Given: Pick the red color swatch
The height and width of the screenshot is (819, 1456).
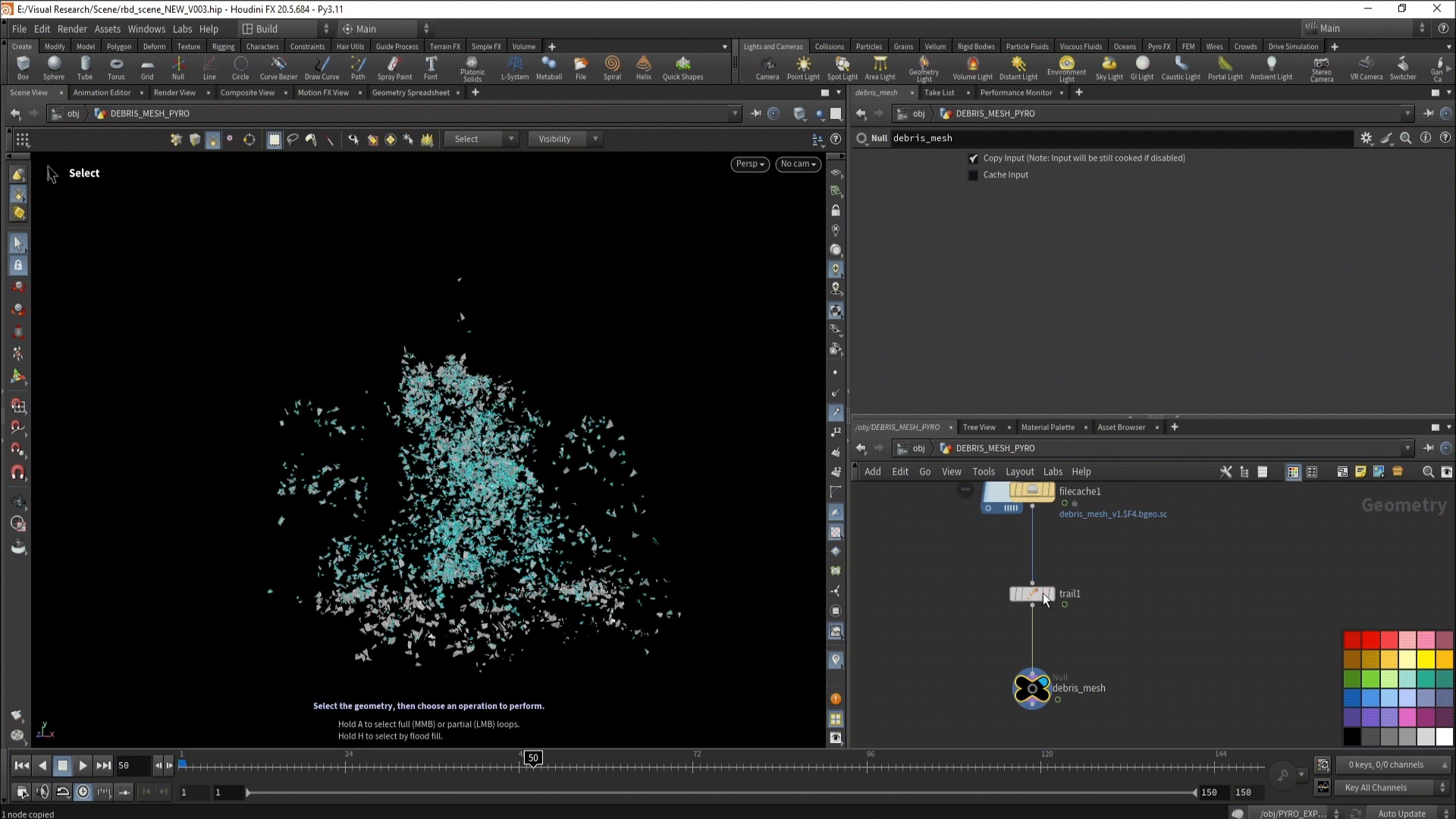Looking at the screenshot, I should [x=1352, y=641].
